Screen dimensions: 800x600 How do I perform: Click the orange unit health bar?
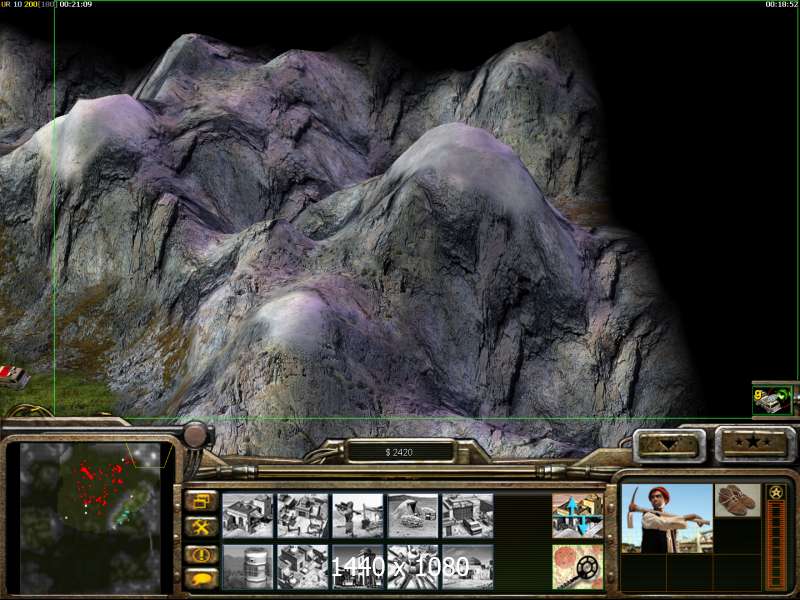coord(777,544)
